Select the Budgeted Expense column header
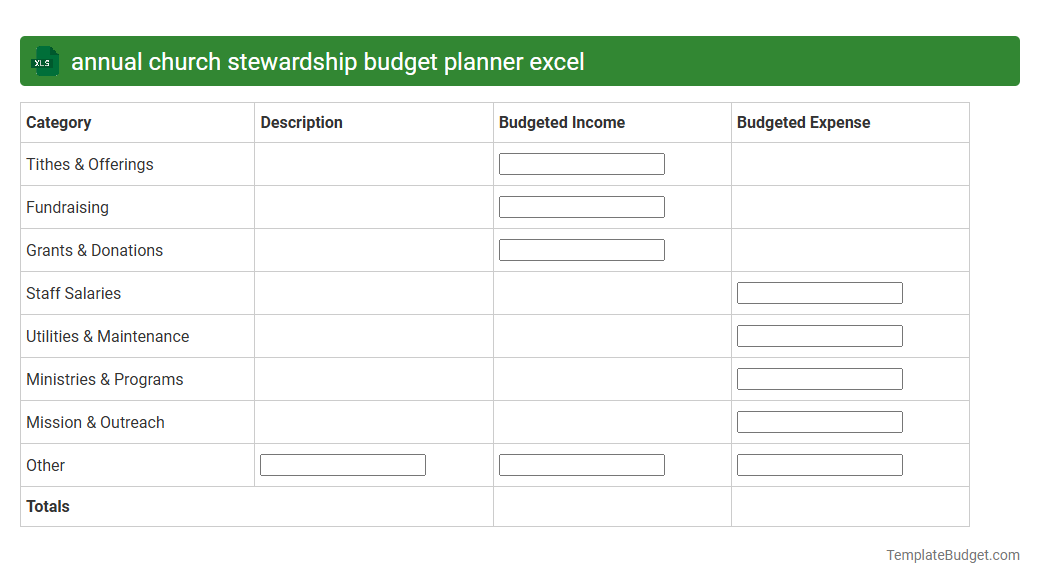The height and width of the screenshot is (584, 1040). point(804,122)
